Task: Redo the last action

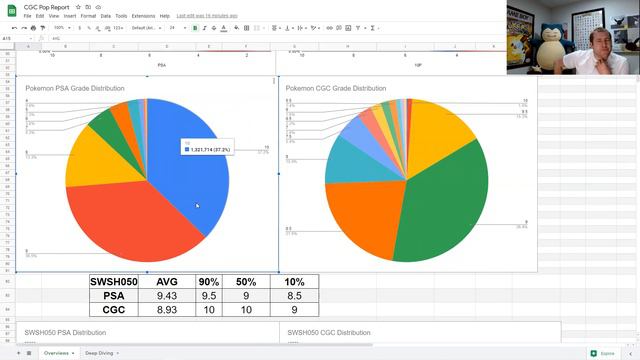Action: tap(24, 28)
